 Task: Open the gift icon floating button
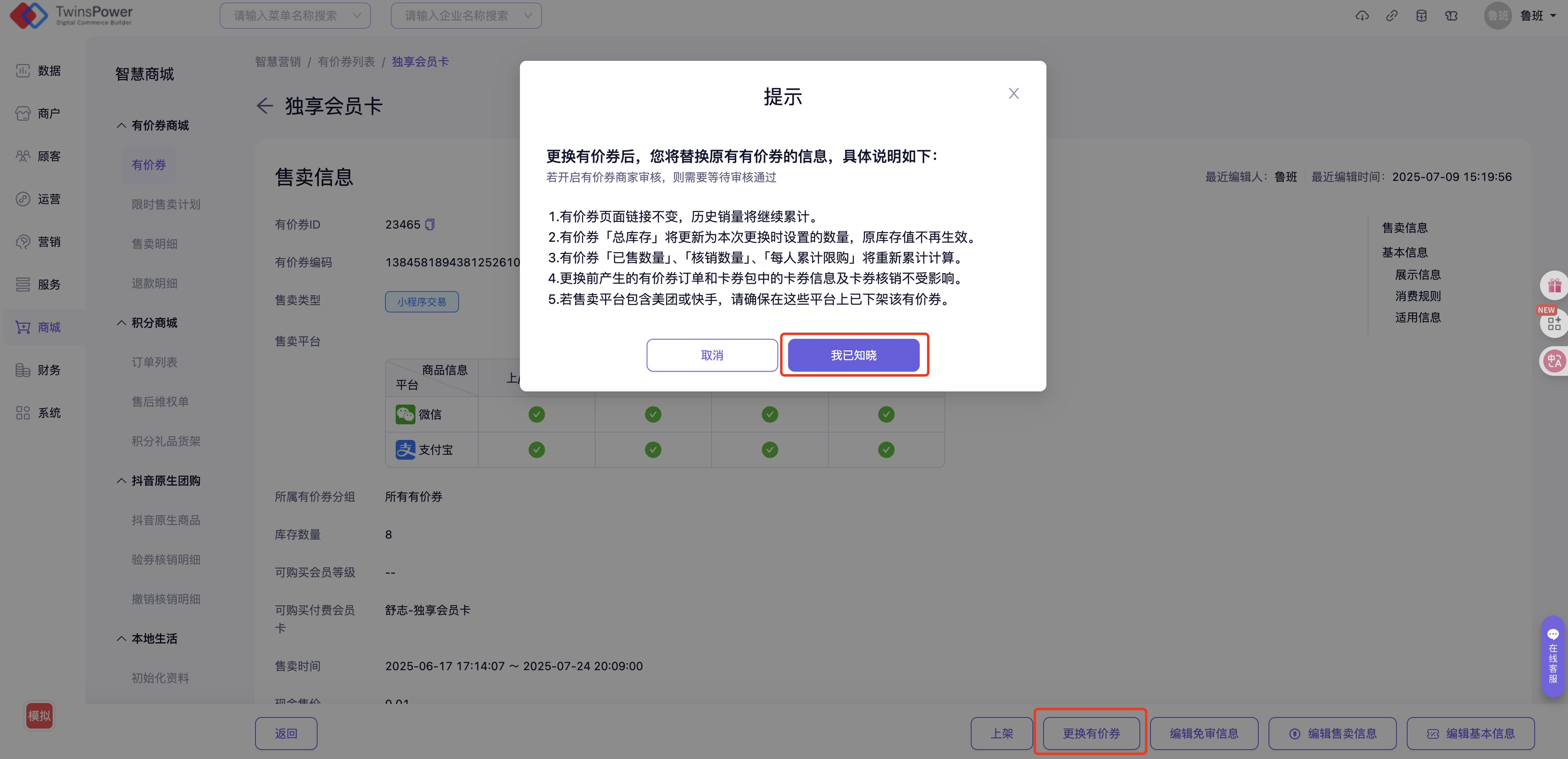[x=1554, y=285]
